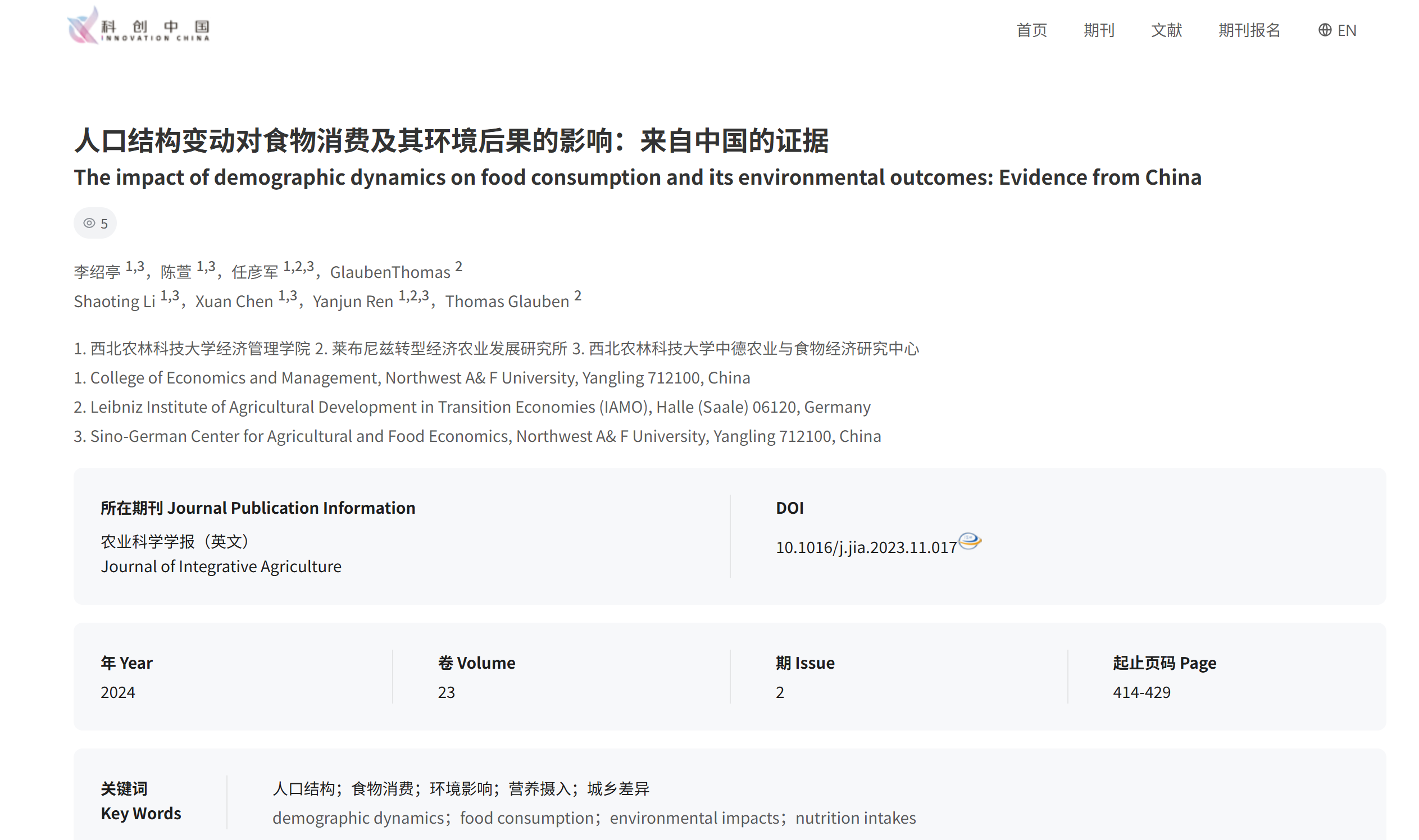This screenshot has width=1419, height=840.
Task: Go to the 文献 literature menu
Action: pyautogui.click(x=1166, y=30)
